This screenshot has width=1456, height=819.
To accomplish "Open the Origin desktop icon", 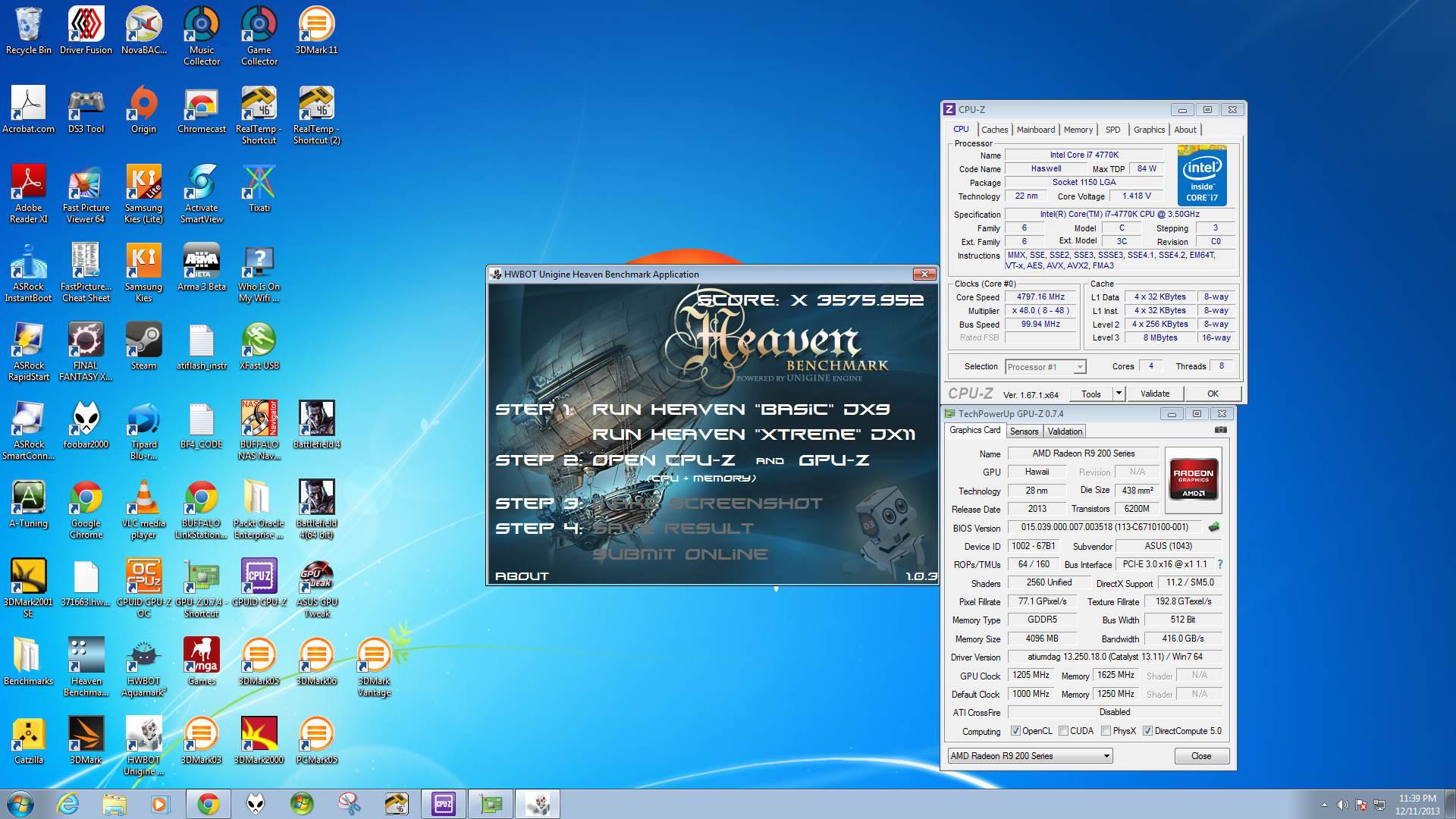I will pos(143,109).
